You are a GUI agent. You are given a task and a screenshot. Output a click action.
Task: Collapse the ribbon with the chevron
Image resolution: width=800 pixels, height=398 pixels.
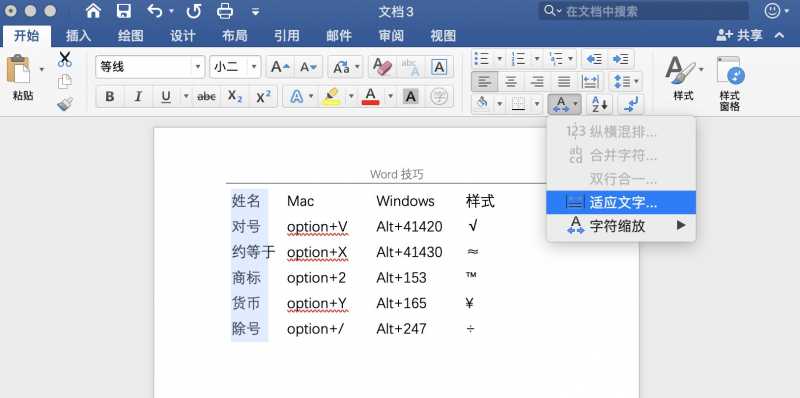[x=779, y=35]
